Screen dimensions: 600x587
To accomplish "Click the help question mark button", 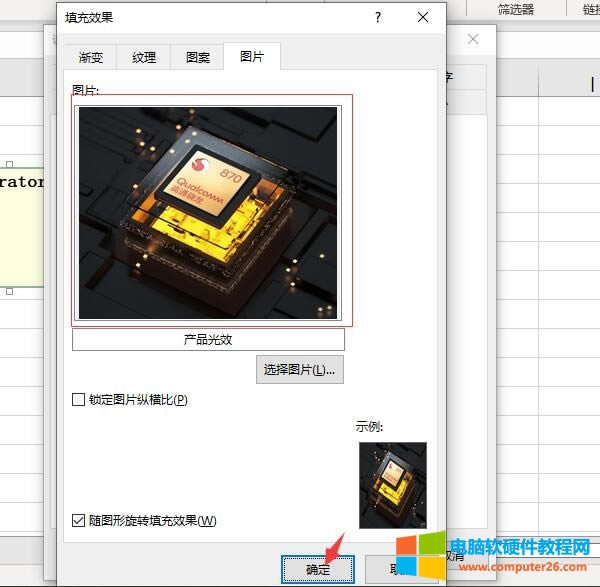I will (377, 17).
